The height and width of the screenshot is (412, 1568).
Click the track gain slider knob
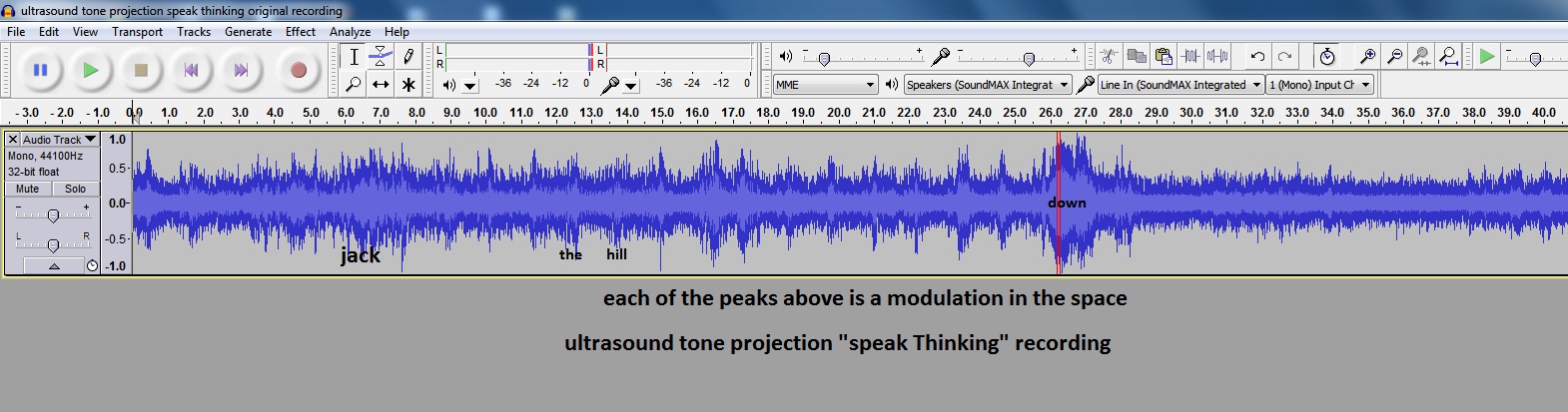(53, 215)
